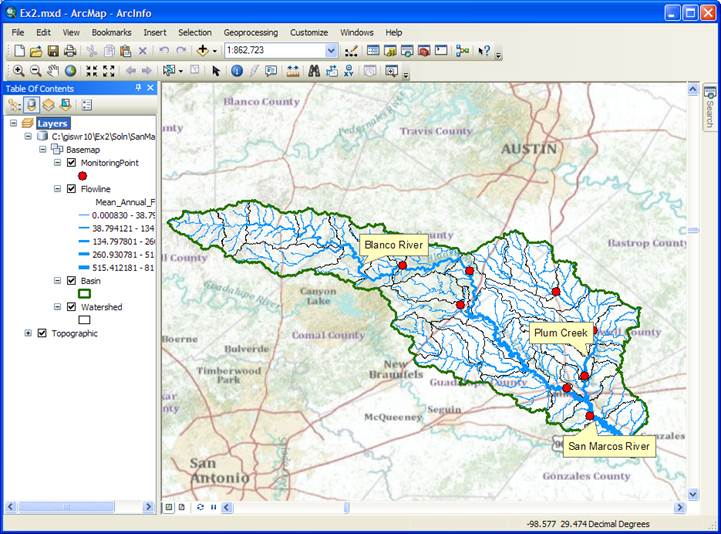721x534 pixels.
Task: Select the Zoom In tool
Action: coord(18,71)
